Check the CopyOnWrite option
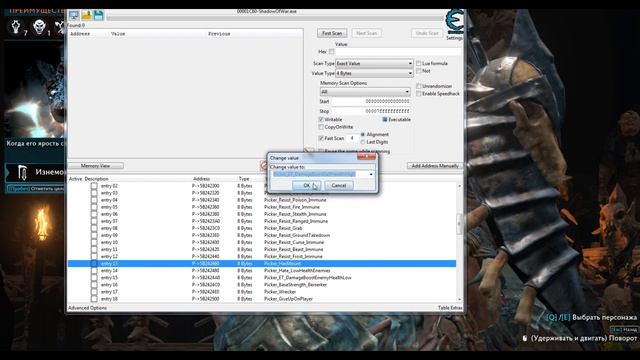Viewport: 640px width, 360px height. [x=321, y=127]
